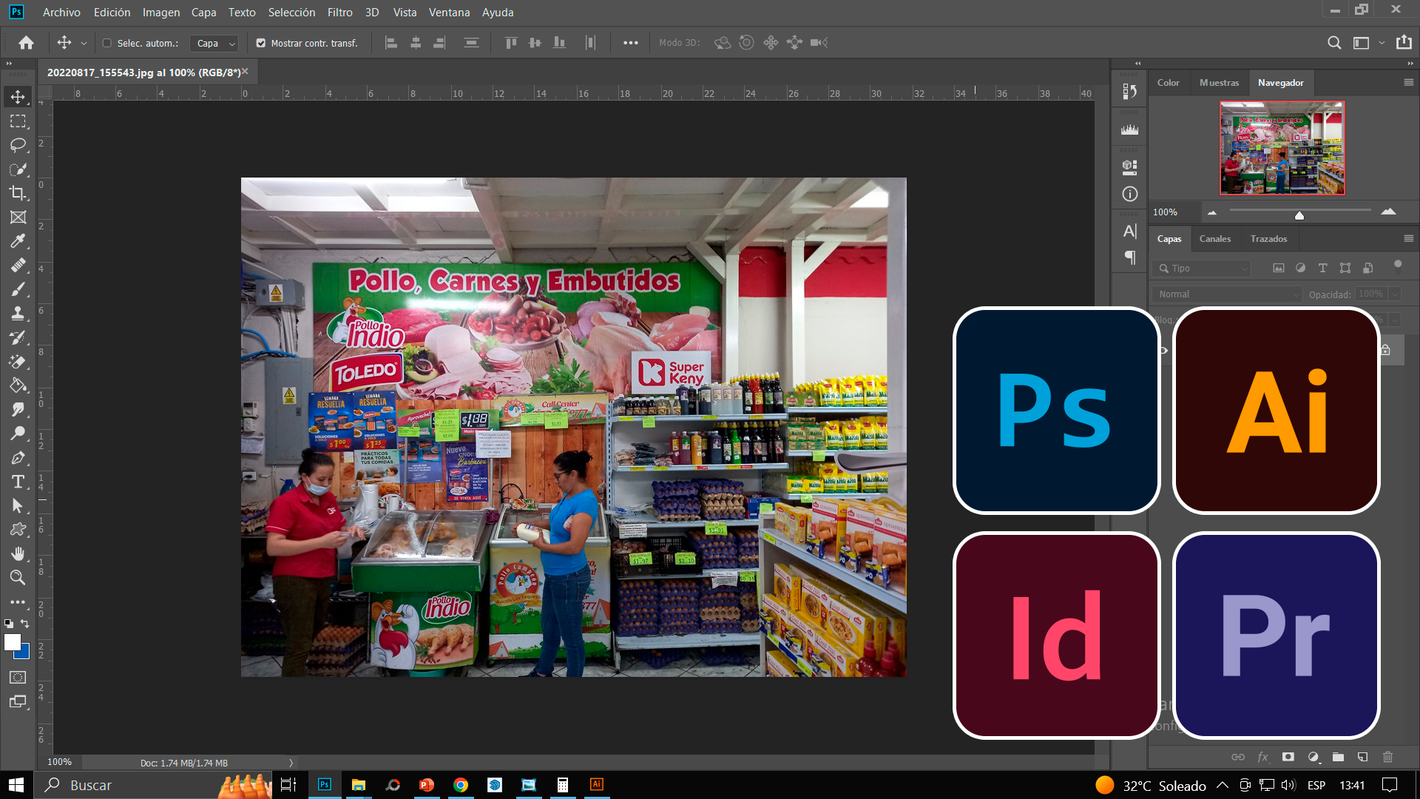Open the Tipo layer filter dropdown
The width and height of the screenshot is (1420, 799).
coord(1202,268)
